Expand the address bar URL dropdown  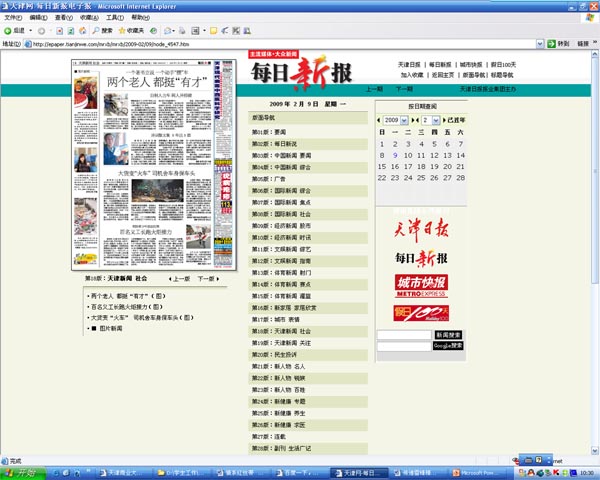pos(540,44)
